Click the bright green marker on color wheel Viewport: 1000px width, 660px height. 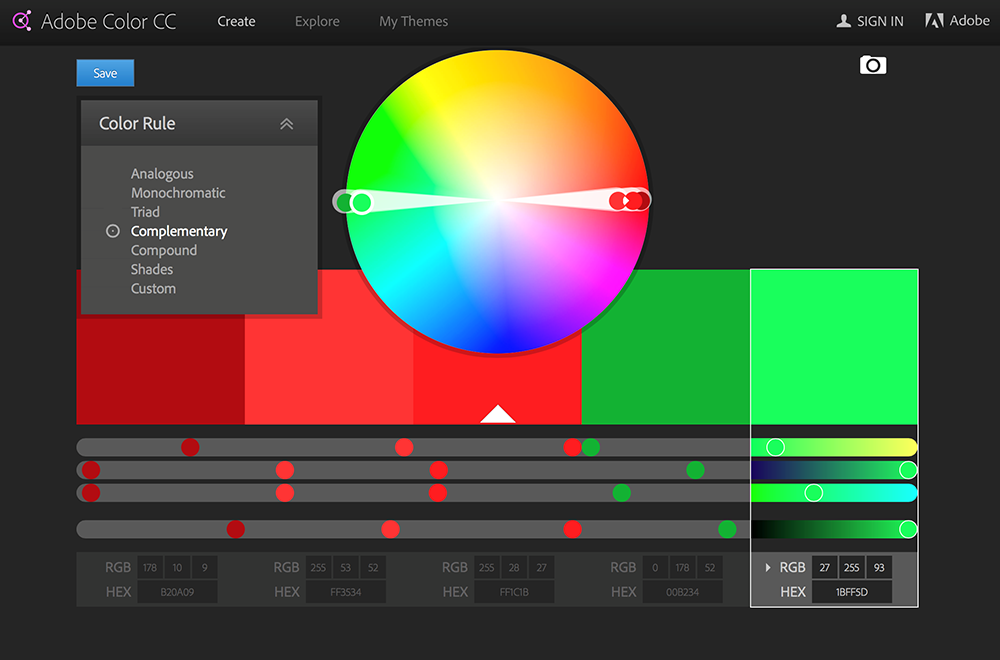(362, 203)
